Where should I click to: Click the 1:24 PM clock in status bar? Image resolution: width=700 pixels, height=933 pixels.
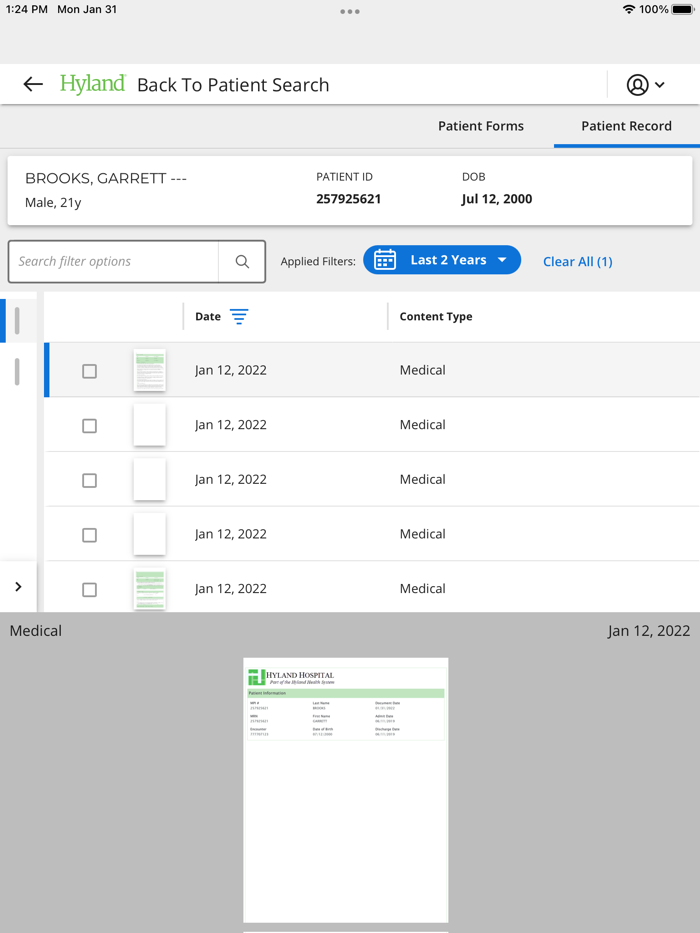[x=27, y=10]
